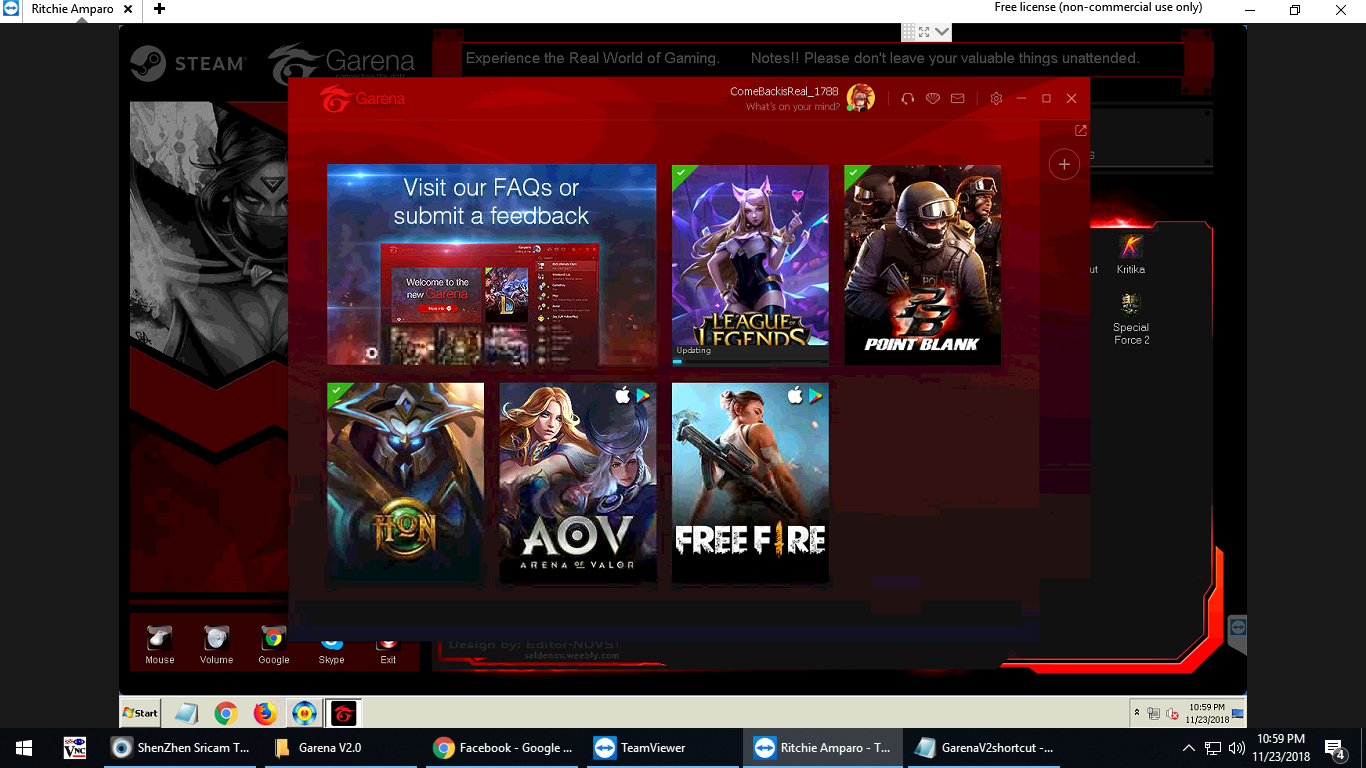
Task: Click the Garena logo in header
Action: tap(362, 99)
